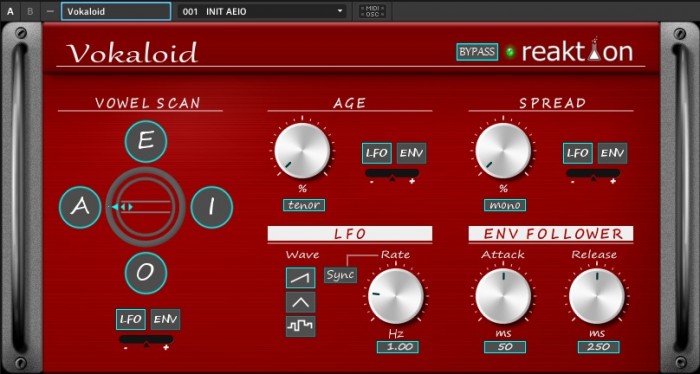Click the Age percent knob

click(x=302, y=151)
